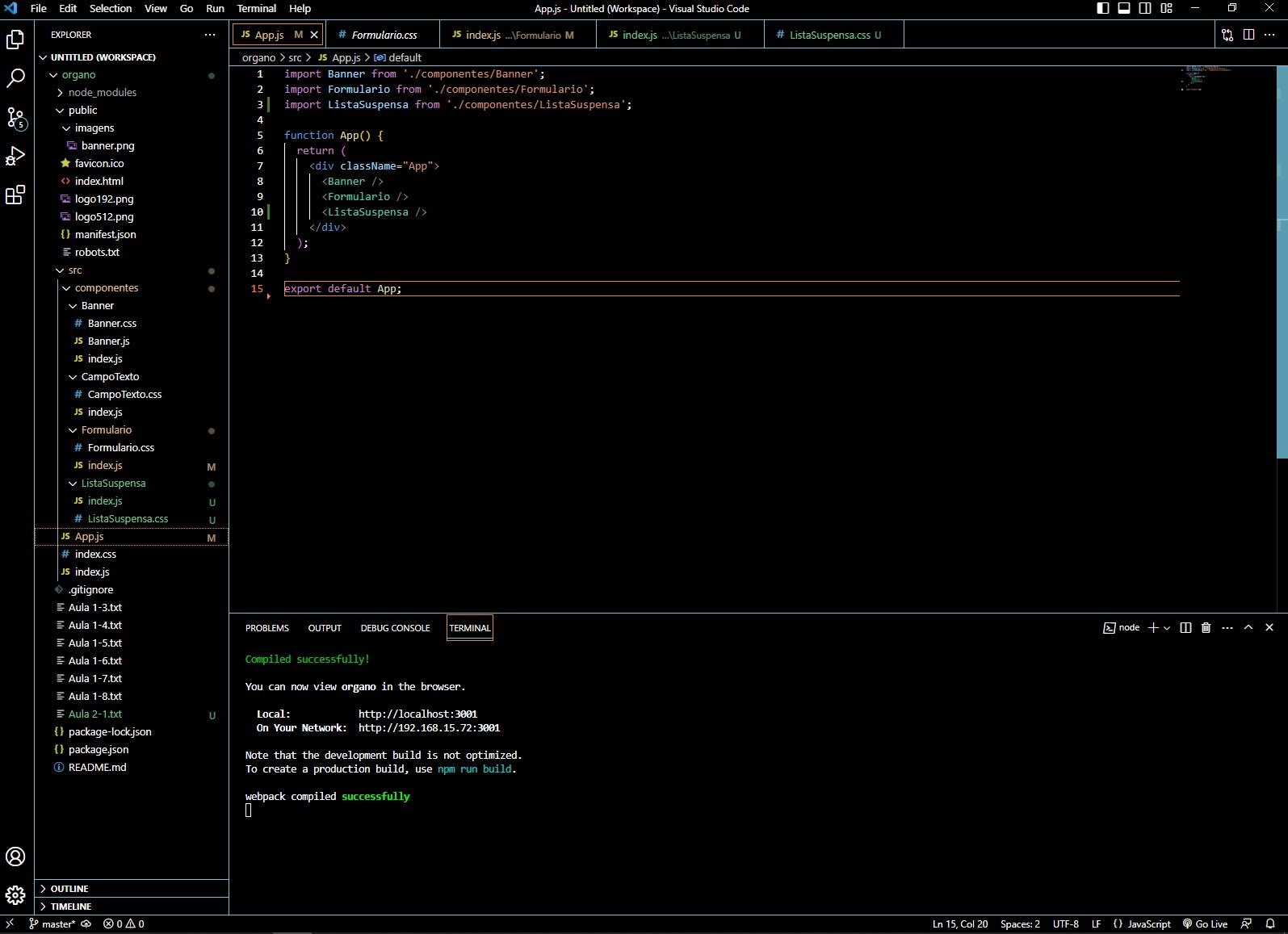
Task: Switch to the Formulario.css editor tab
Action: tap(383, 35)
